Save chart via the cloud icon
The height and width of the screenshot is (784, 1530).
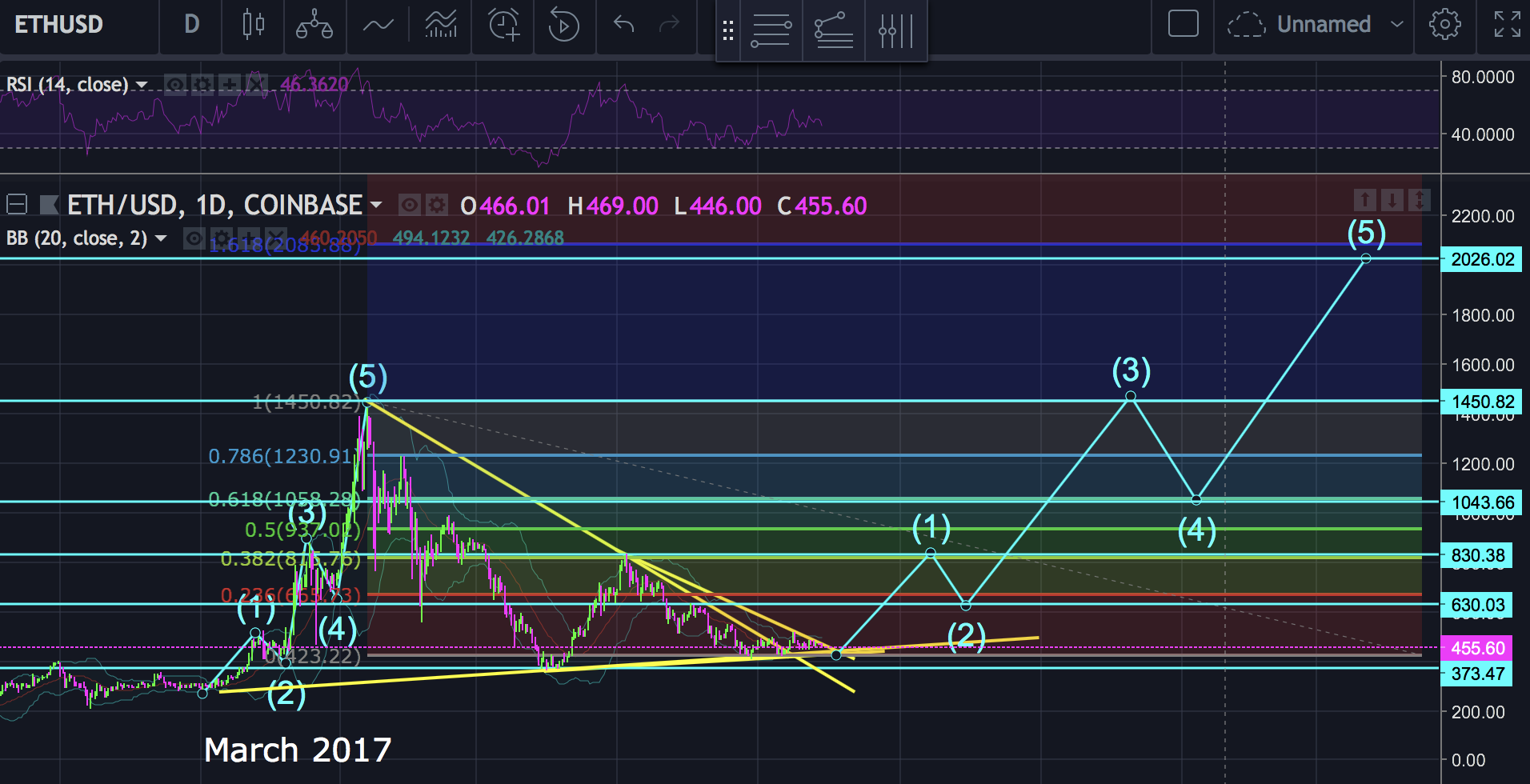tap(1246, 25)
